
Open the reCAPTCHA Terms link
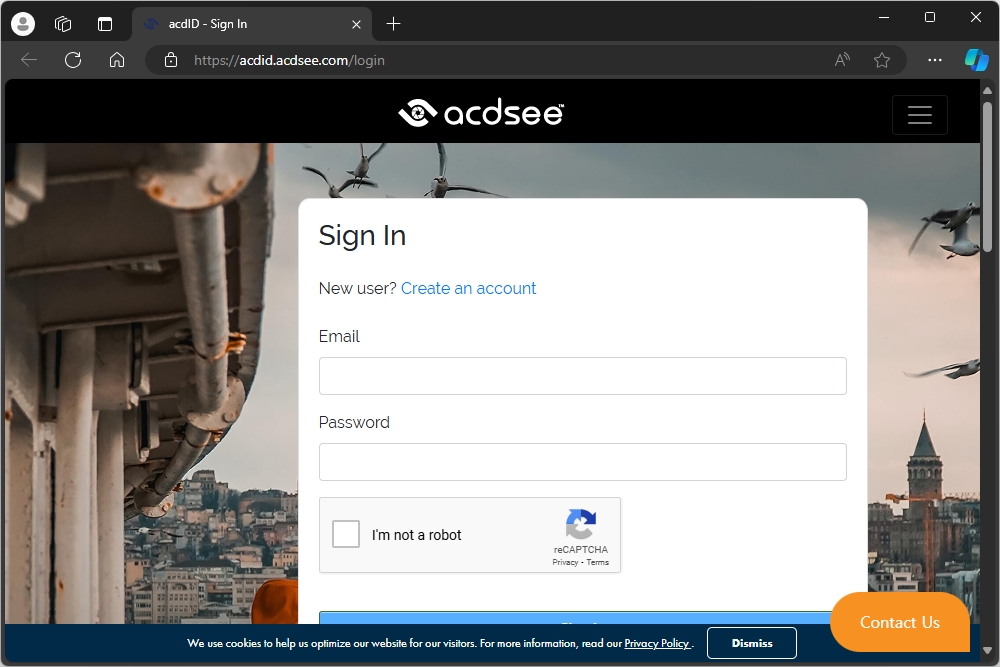[x=598, y=562]
